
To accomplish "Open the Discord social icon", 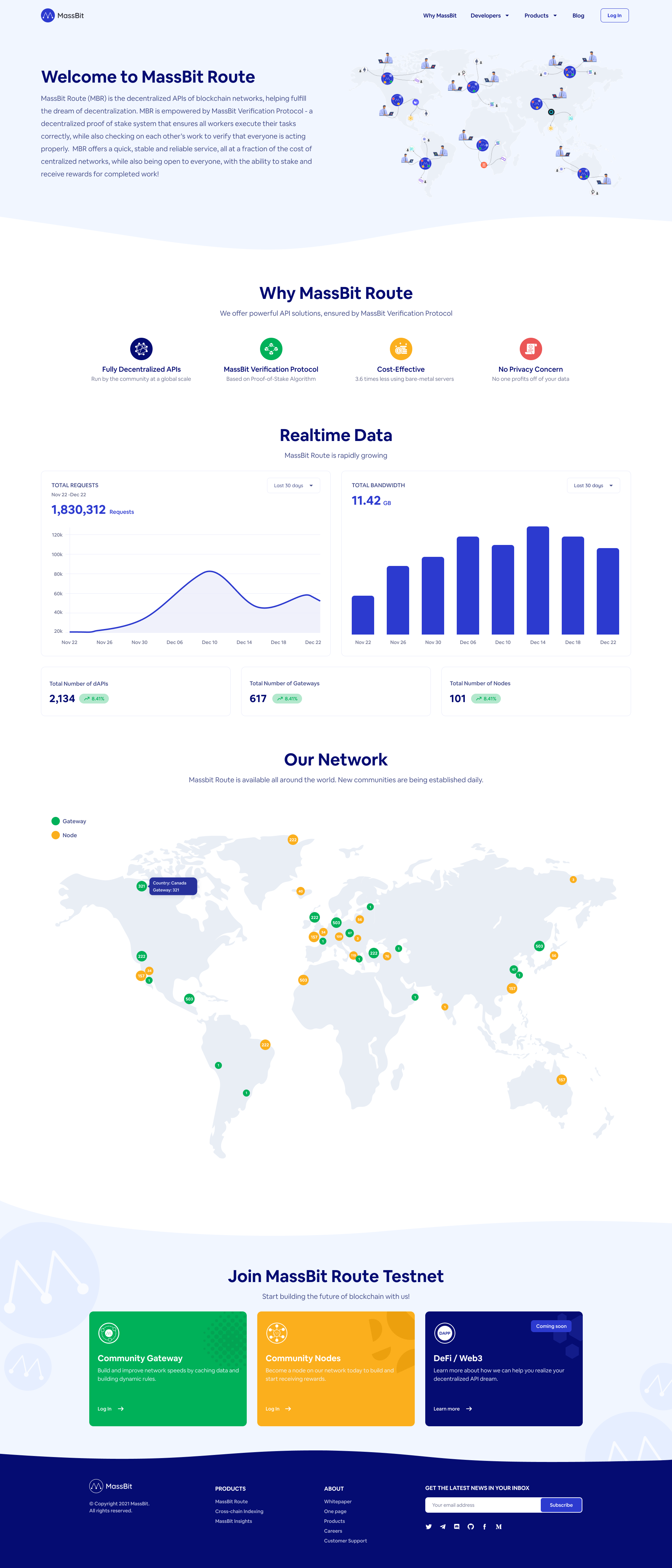I will click(456, 1527).
